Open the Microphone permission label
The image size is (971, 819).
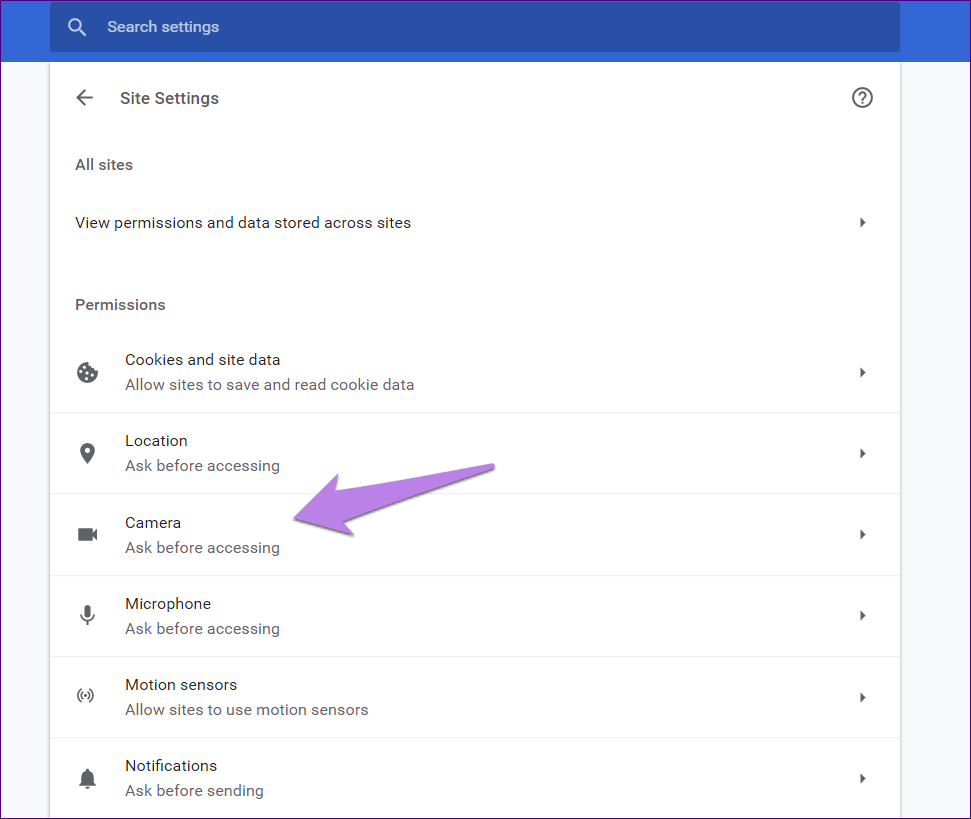click(x=168, y=604)
